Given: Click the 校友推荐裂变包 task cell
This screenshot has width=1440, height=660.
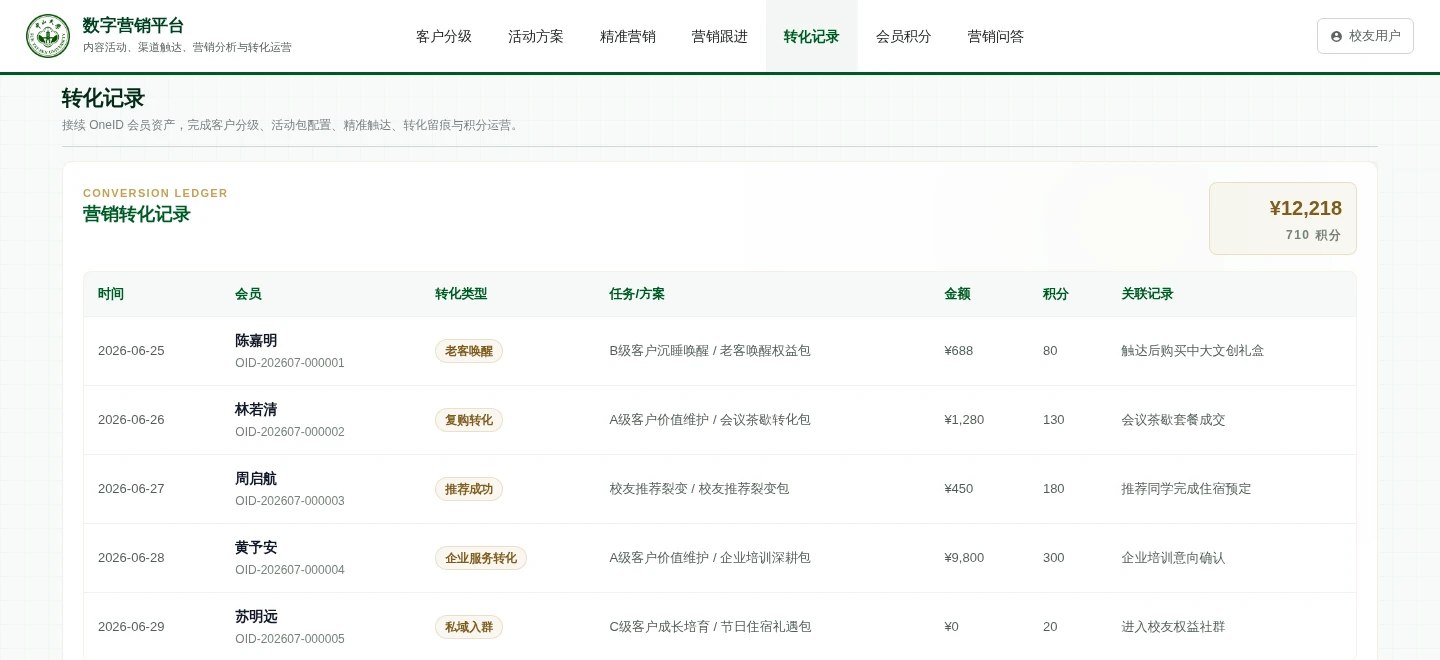Looking at the screenshot, I should tap(699, 489).
